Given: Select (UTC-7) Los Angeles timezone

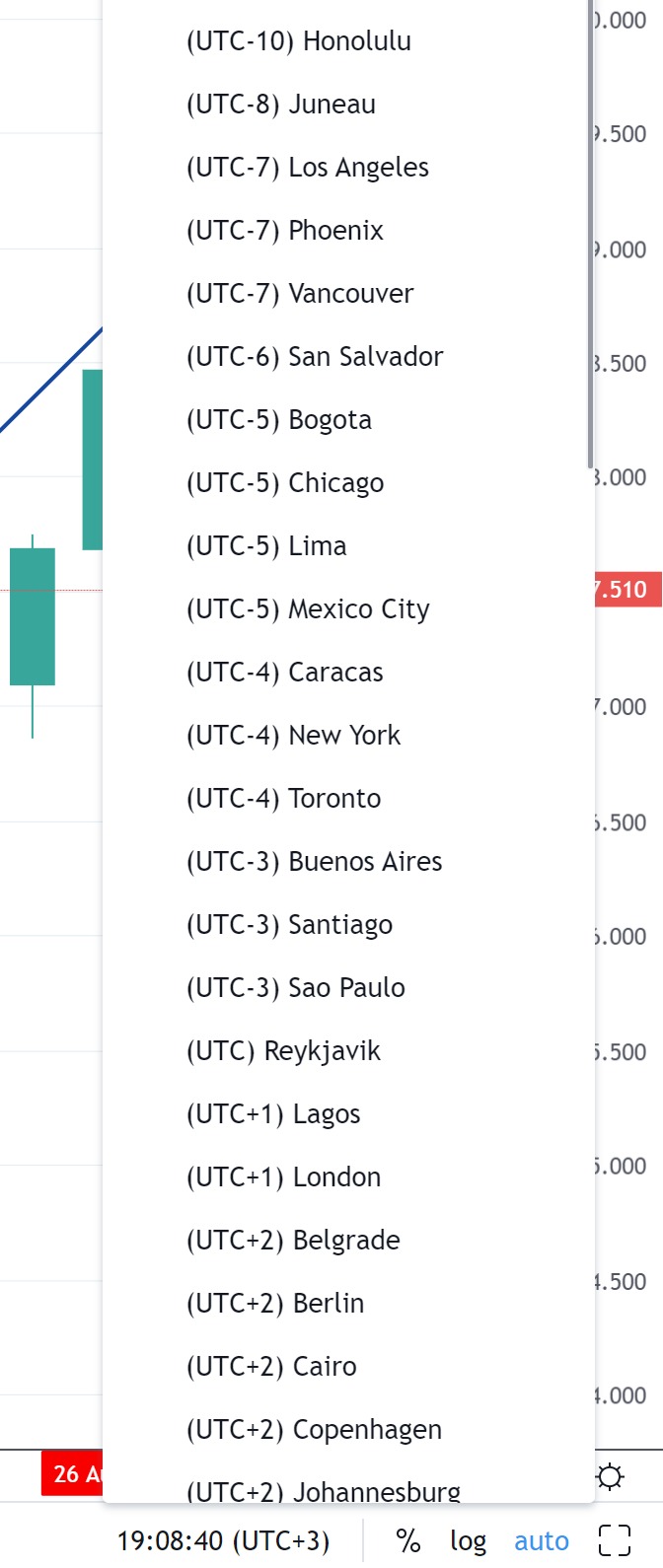Looking at the screenshot, I should (307, 167).
